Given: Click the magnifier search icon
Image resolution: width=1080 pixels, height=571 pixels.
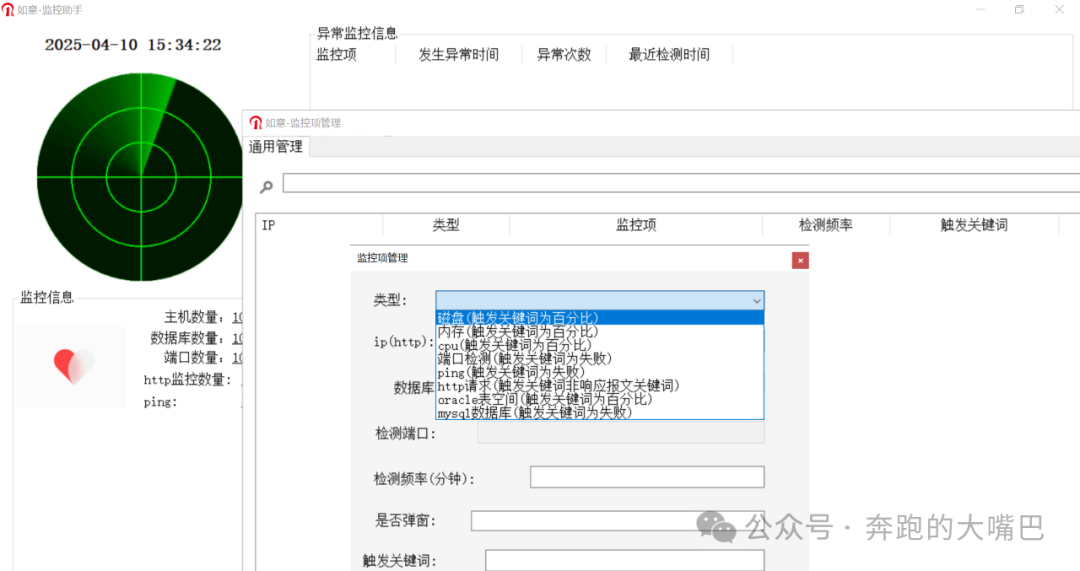Looking at the screenshot, I should coord(266,186).
